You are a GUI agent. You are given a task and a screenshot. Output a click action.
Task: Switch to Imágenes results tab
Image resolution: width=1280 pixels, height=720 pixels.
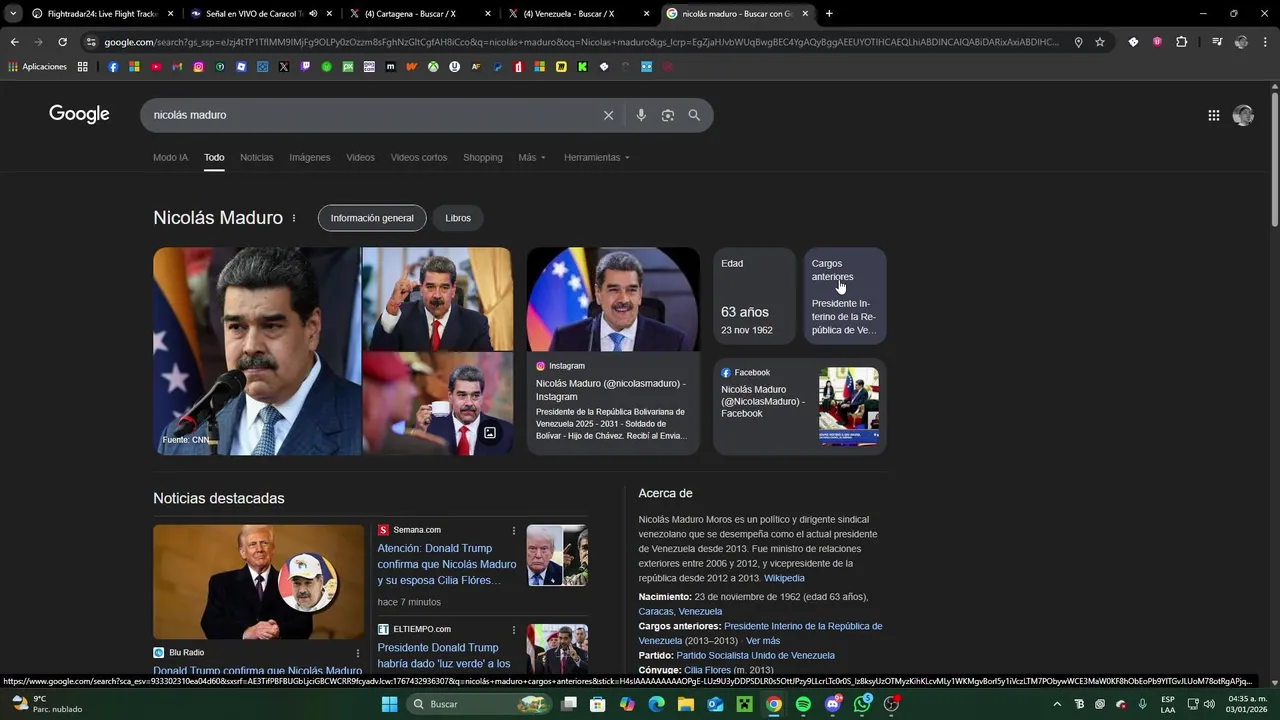pyautogui.click(x=310, y=157)
